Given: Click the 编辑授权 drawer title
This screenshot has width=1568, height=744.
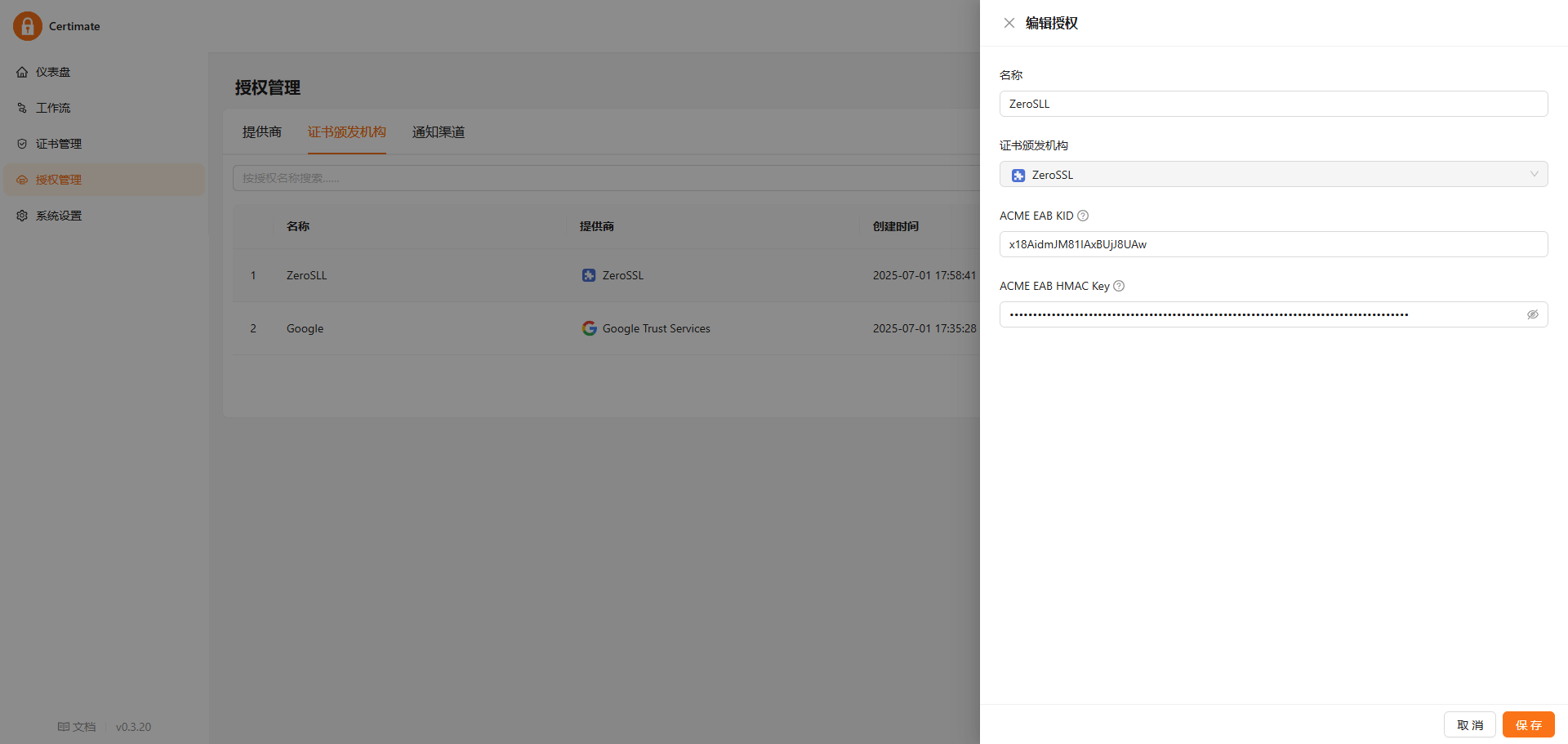Looking at the screenshot, I should coord(1052,23).
